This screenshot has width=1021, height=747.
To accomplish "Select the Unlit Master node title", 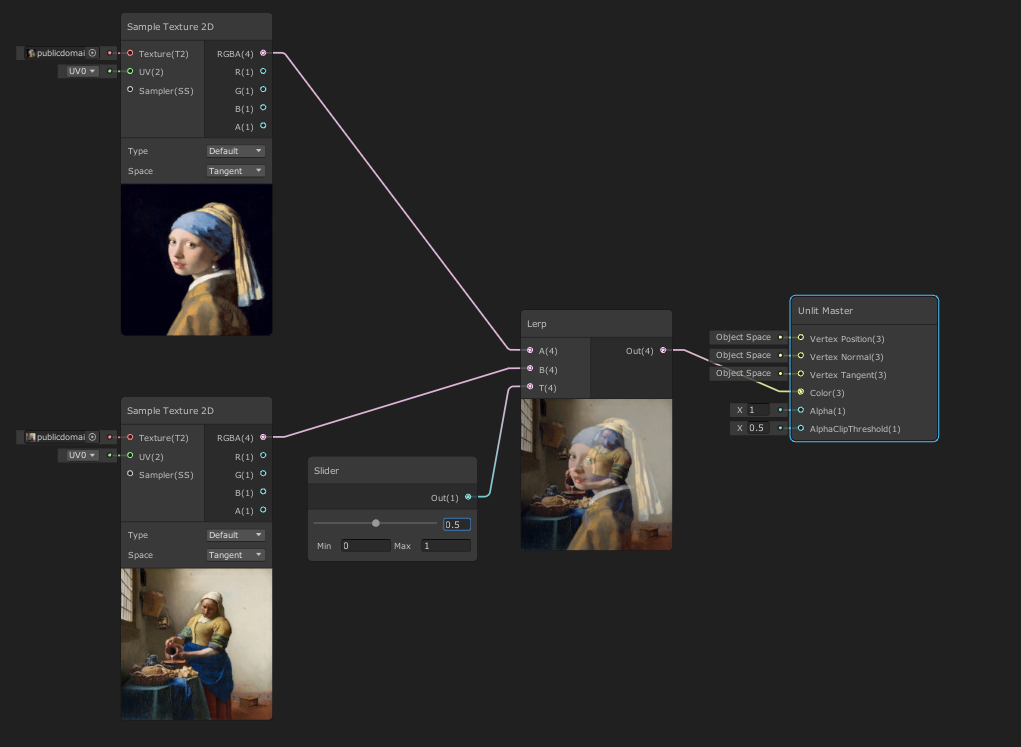I will [864, 311].
